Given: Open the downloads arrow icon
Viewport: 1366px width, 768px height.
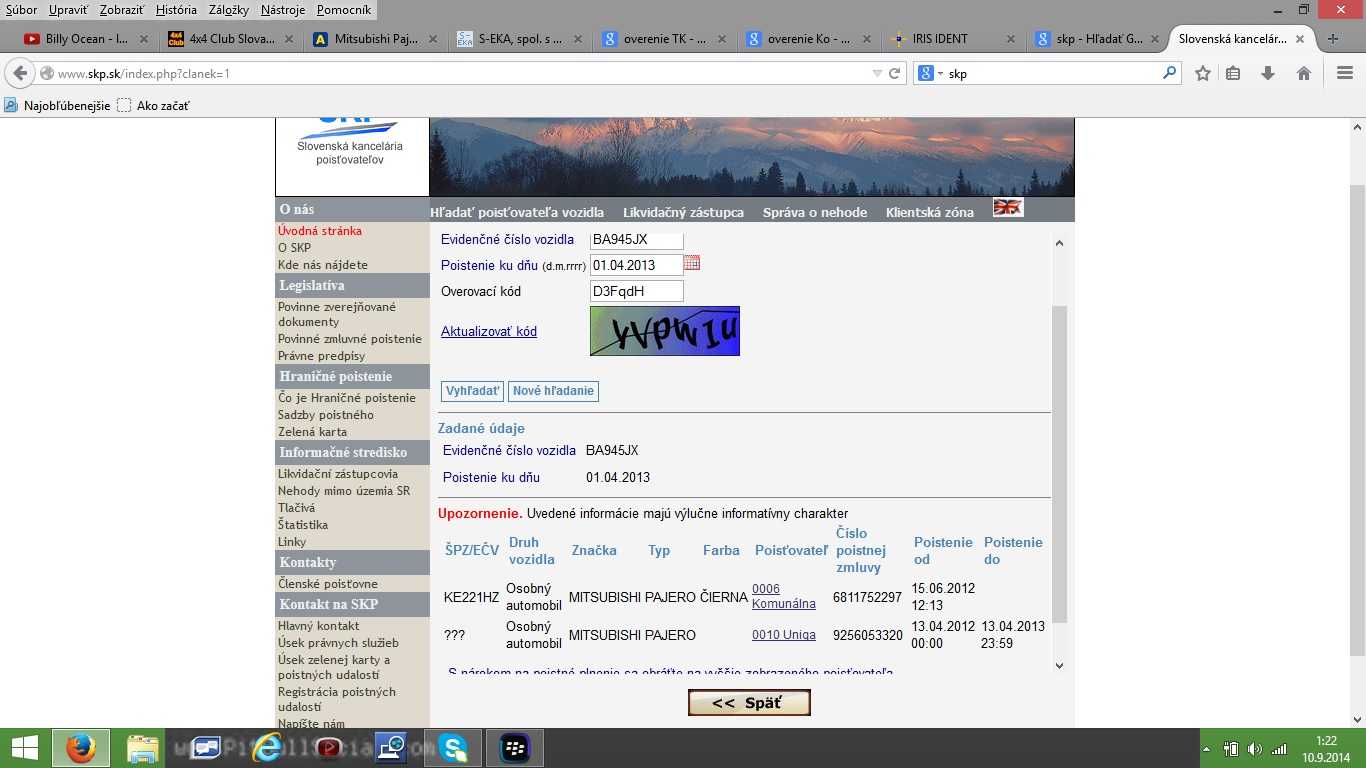Looking at the screenshot, I should point(1268,73).
